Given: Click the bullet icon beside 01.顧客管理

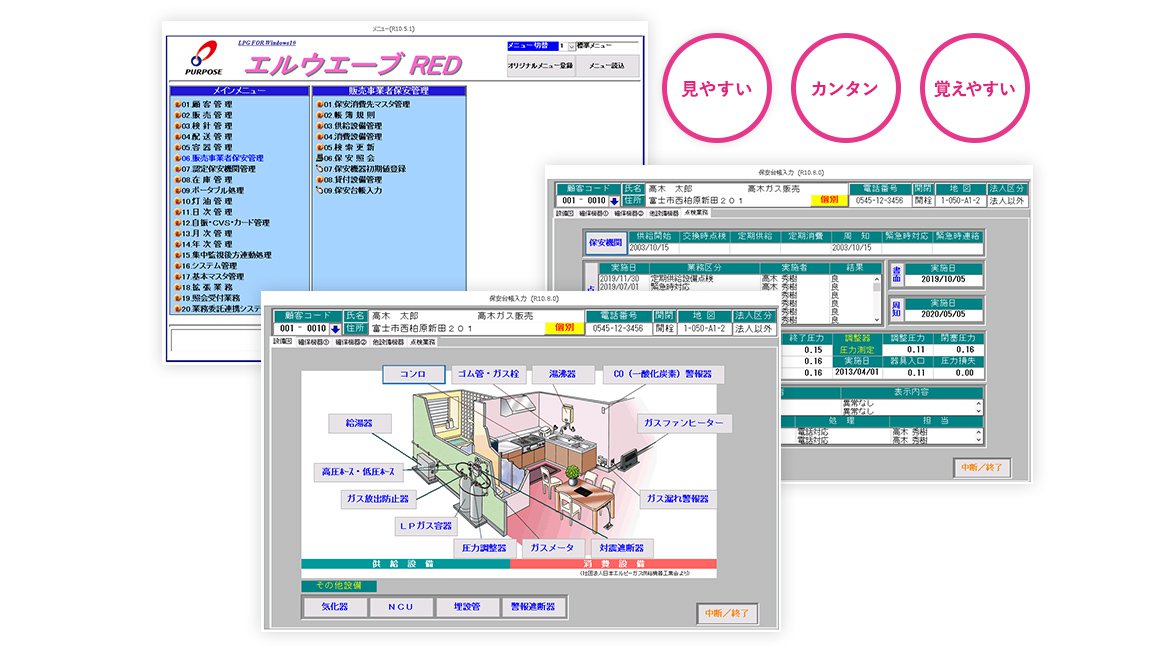Looking at the screenshot, I should [x=177, y=105].
